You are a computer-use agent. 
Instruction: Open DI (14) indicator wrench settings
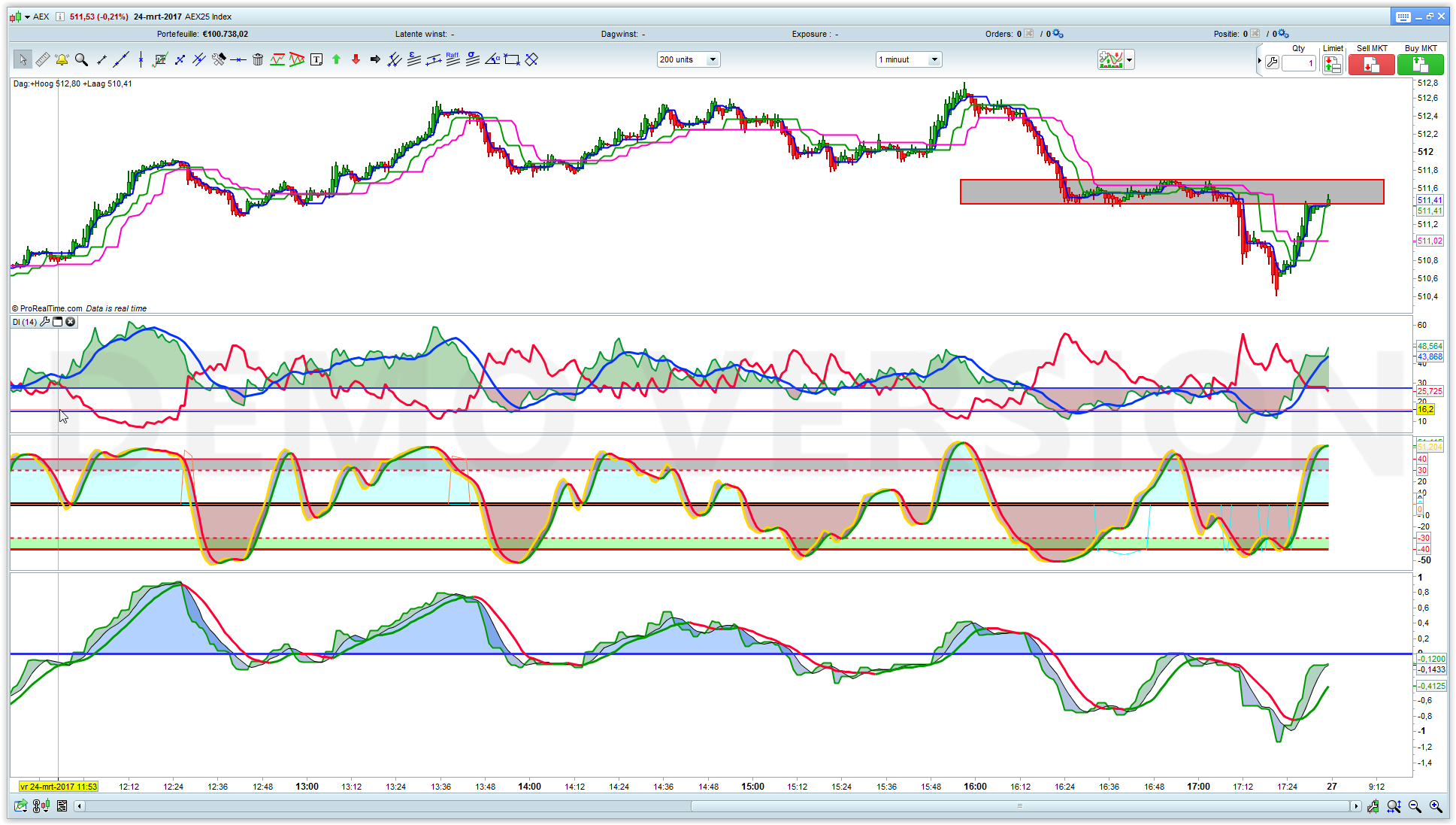pyautogui.click(x=45, y=322)
